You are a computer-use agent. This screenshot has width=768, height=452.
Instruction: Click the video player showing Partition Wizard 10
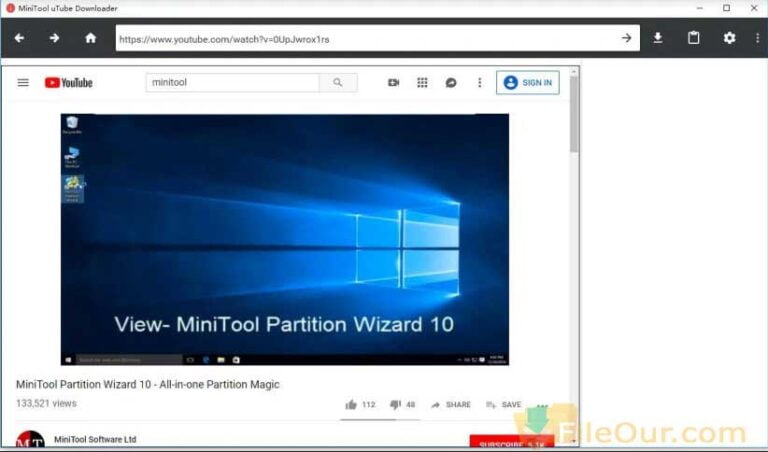285,239
